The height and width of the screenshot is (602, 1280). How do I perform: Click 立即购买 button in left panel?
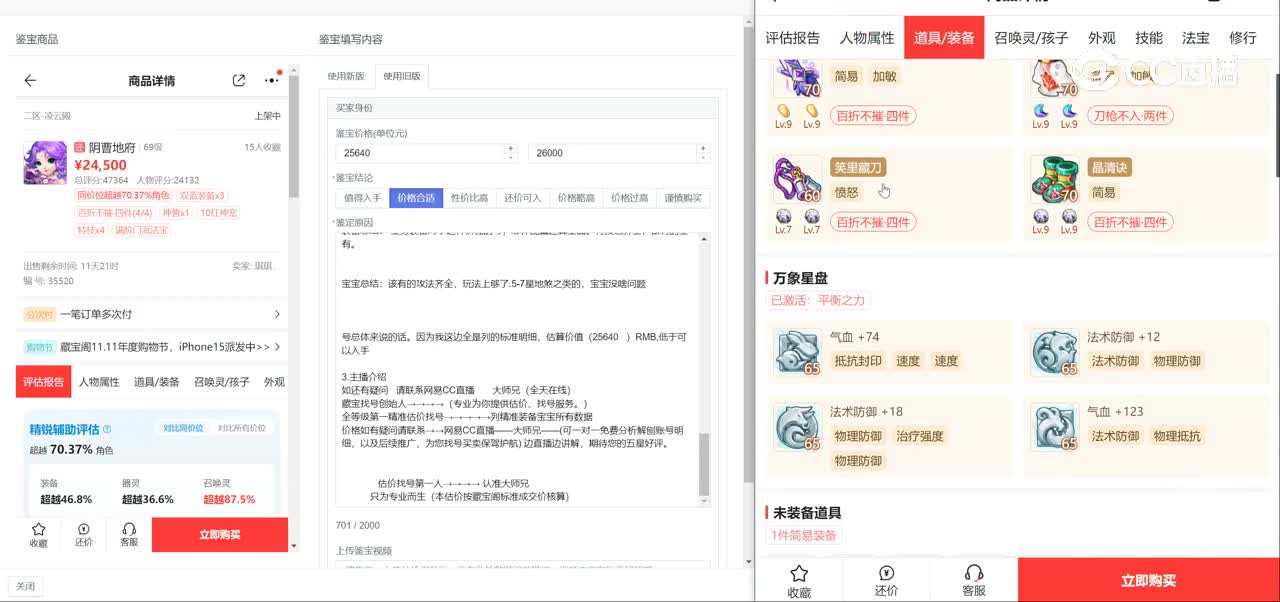[220, 535]
